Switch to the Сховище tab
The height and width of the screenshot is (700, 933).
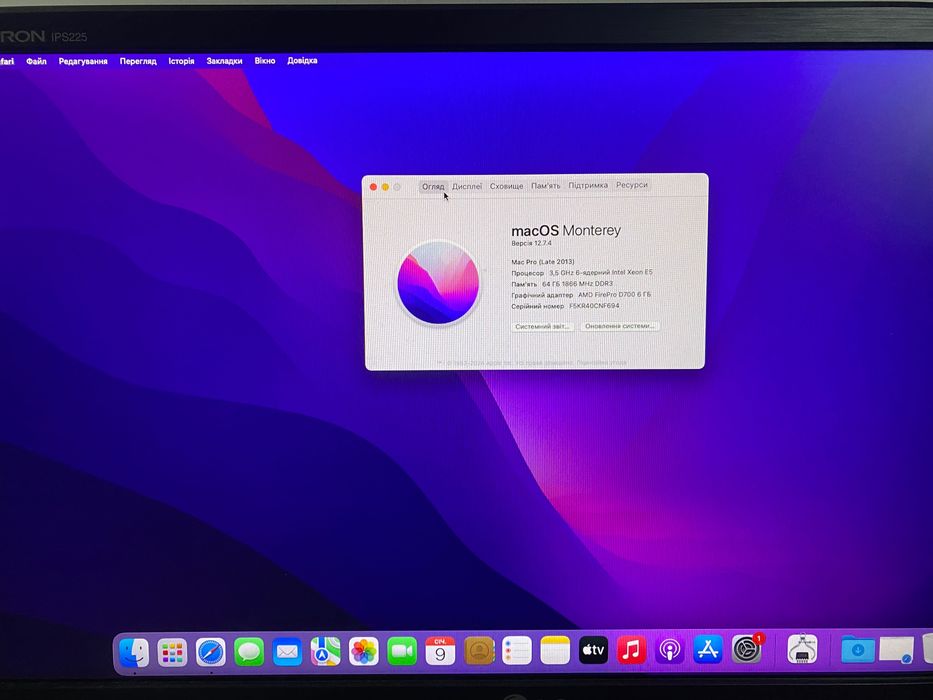tap(506, 186)
